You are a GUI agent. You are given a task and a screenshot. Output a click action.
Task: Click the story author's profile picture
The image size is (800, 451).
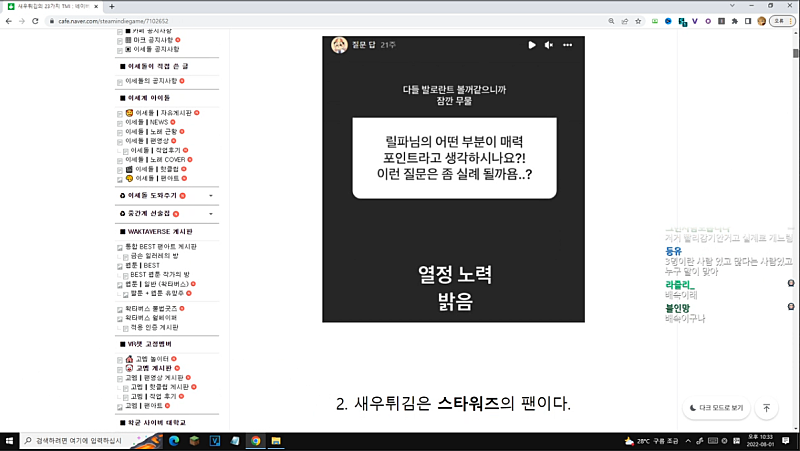pyautogui.click(x=339, y=45)
